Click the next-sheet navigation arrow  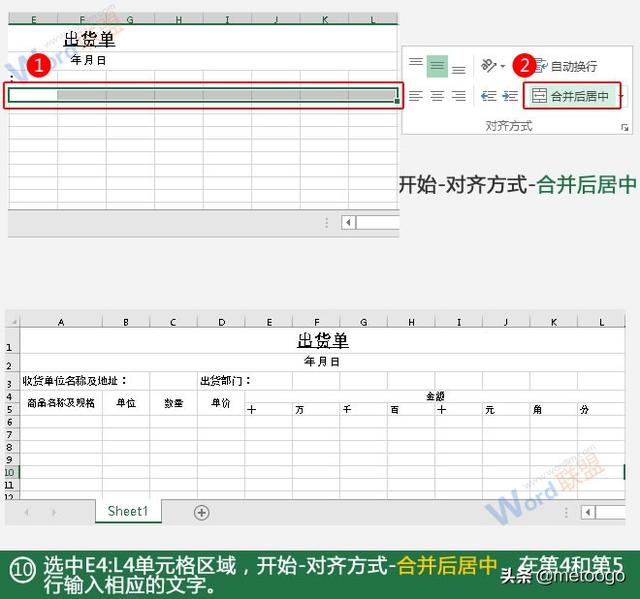click(x=53, y=512)
